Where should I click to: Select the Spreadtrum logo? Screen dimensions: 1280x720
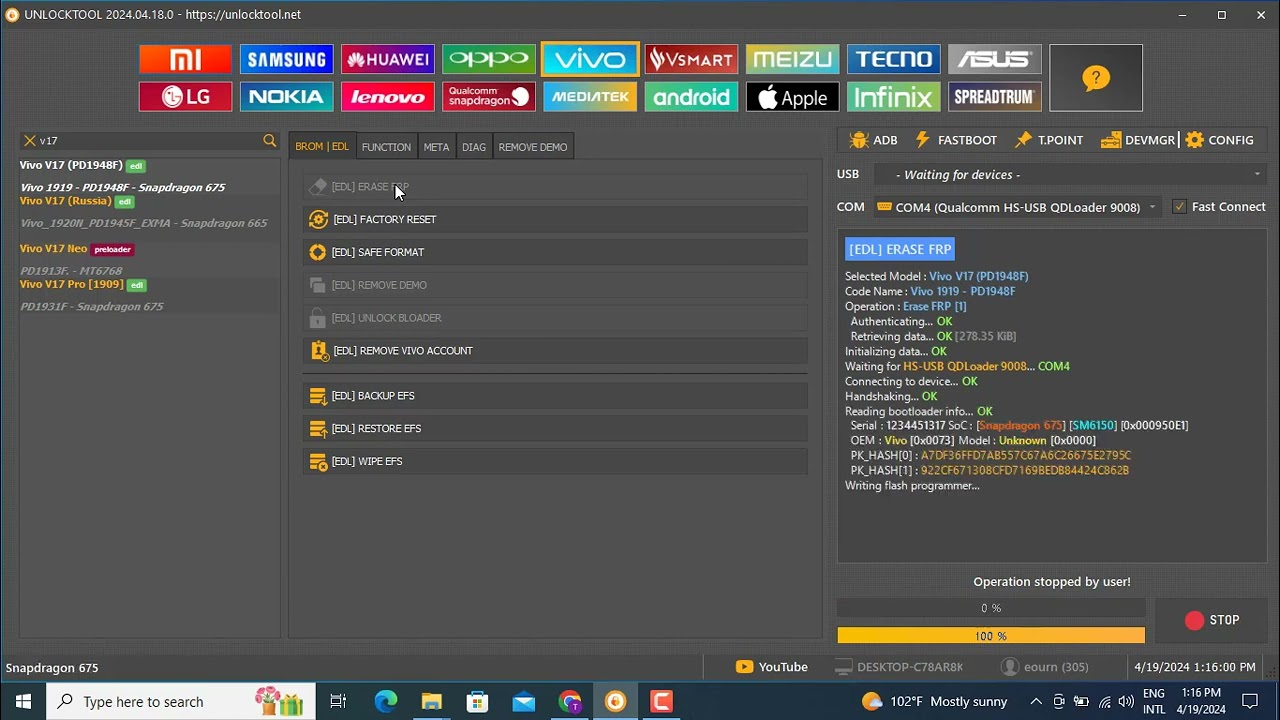tap(994, 97)
